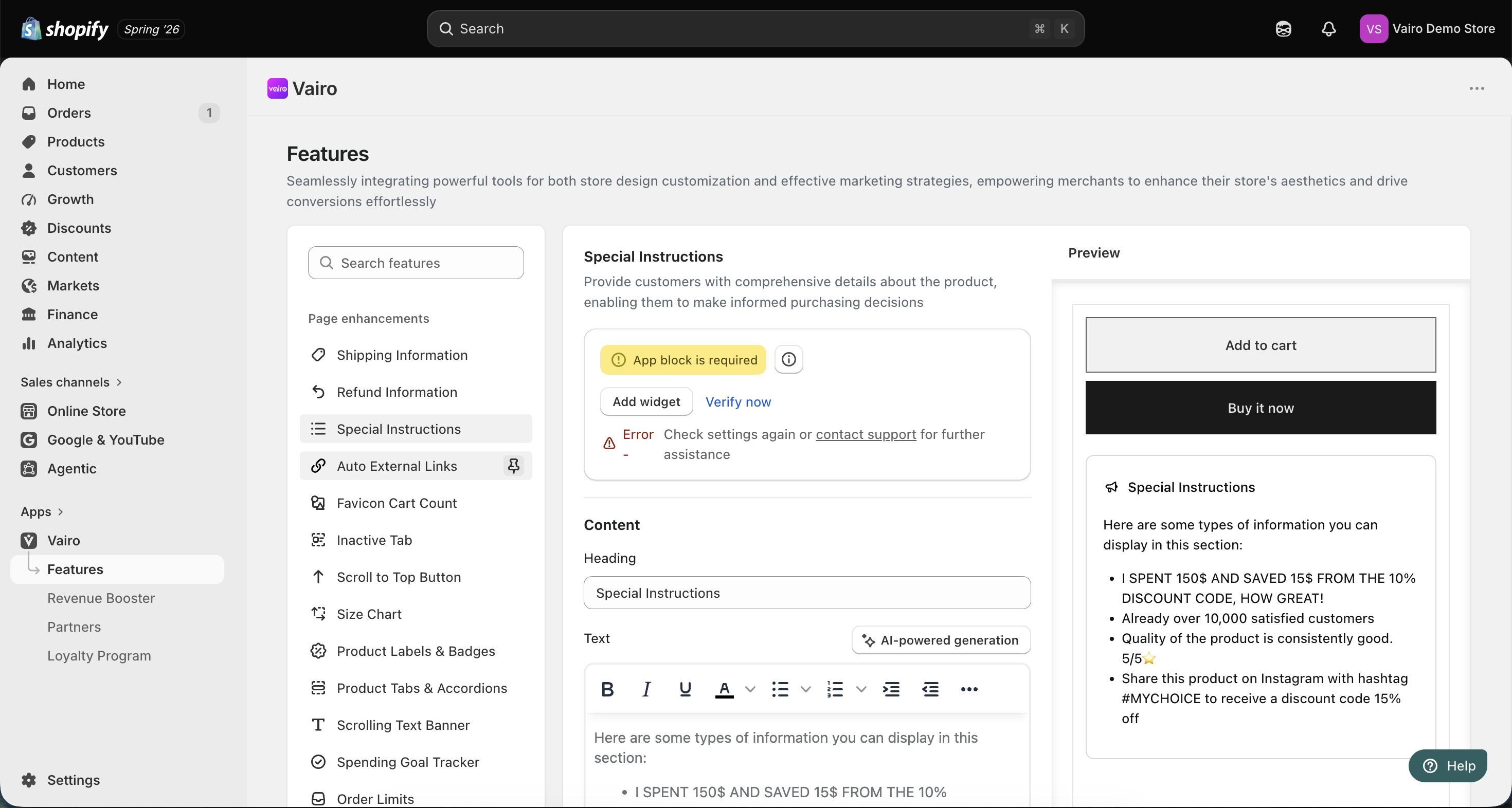
Task: Open Shopify Sidekick assistant icon
Action: [1284, 29]
